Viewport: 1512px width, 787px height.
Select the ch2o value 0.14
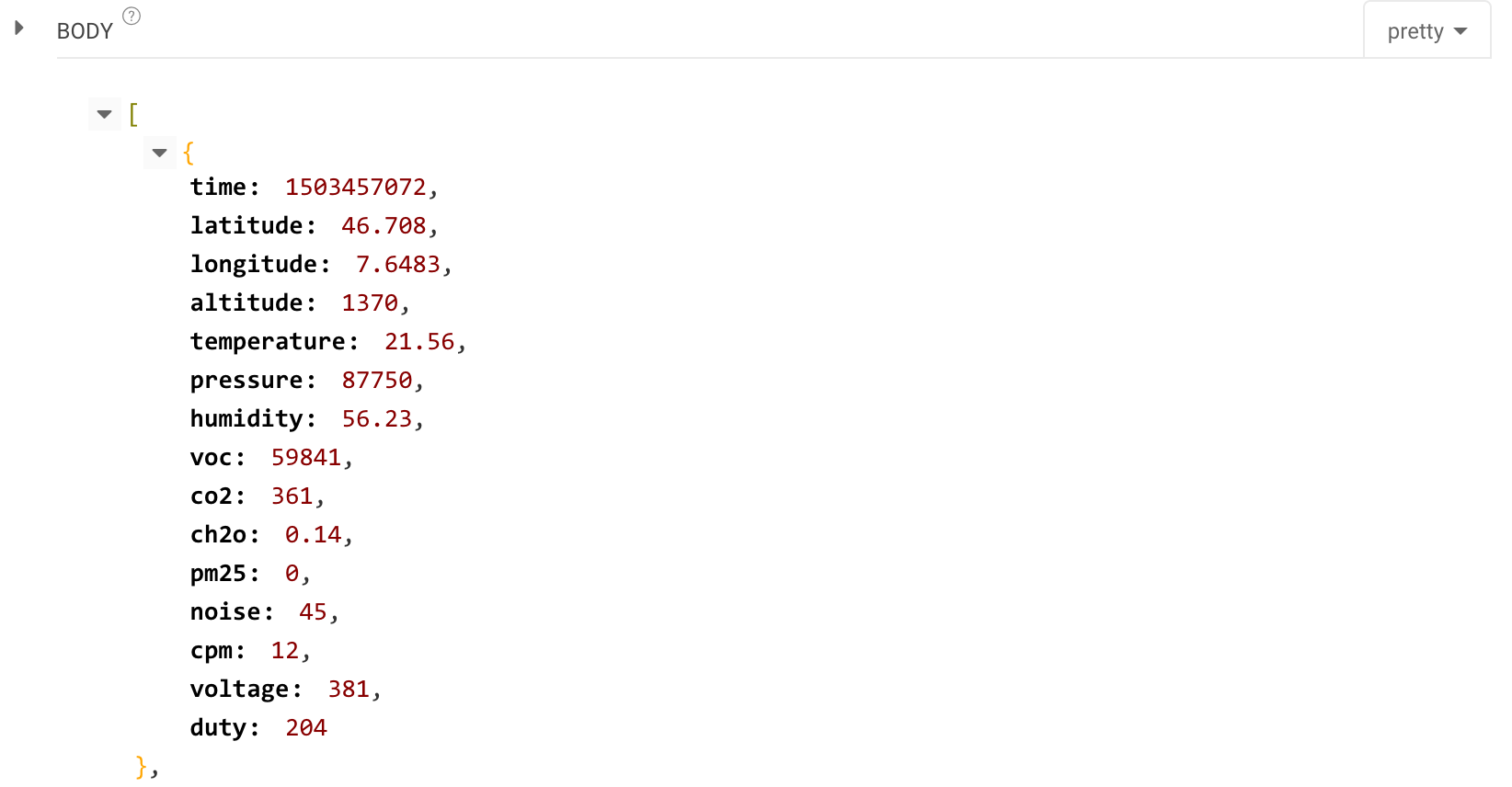coord(314,534)
